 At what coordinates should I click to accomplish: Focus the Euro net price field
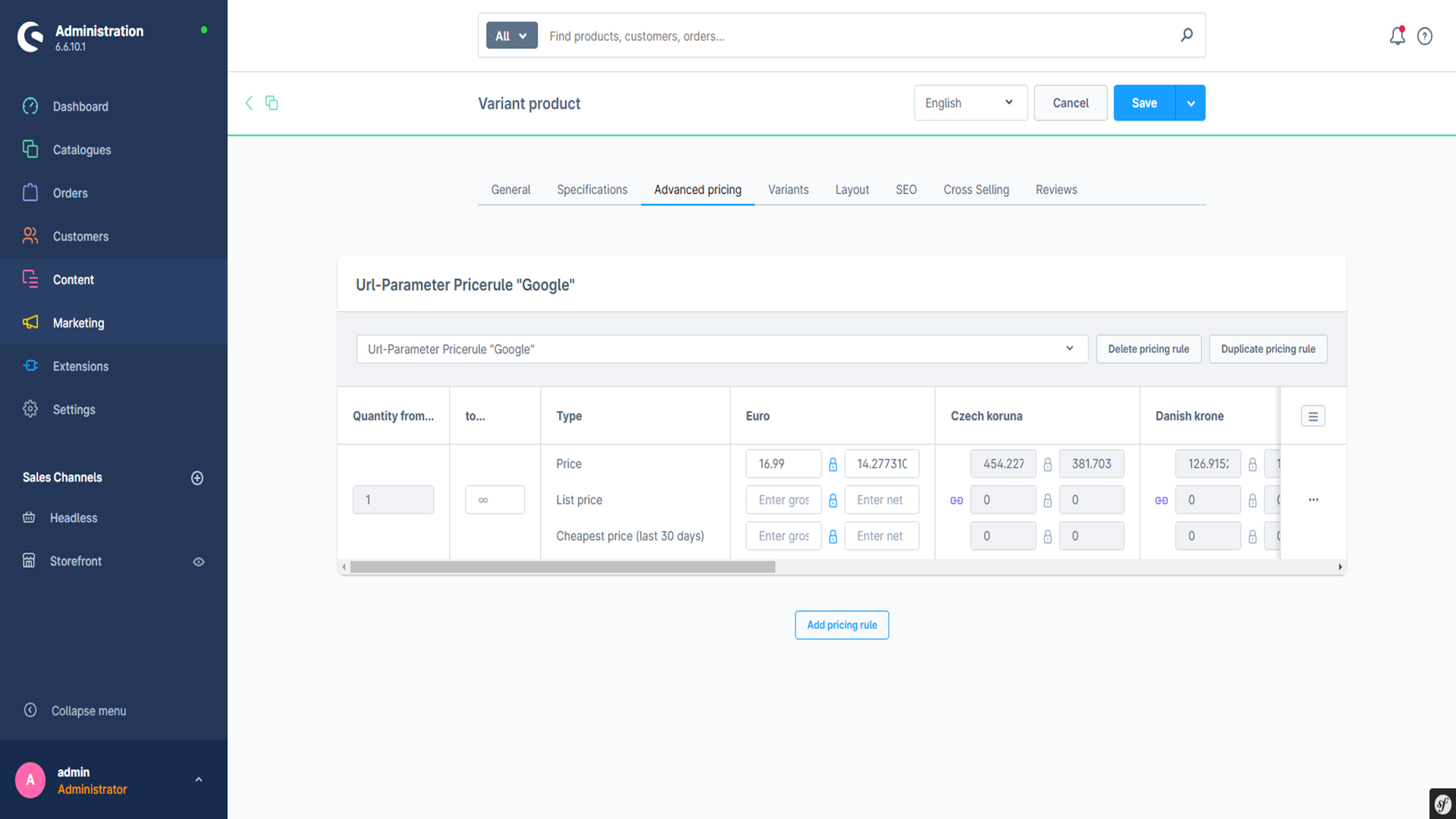click(x=882, y=464)
